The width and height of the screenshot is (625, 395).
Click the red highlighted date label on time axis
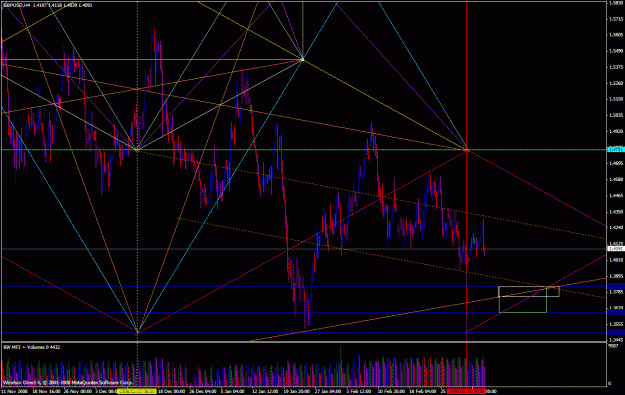coord(466,391)
